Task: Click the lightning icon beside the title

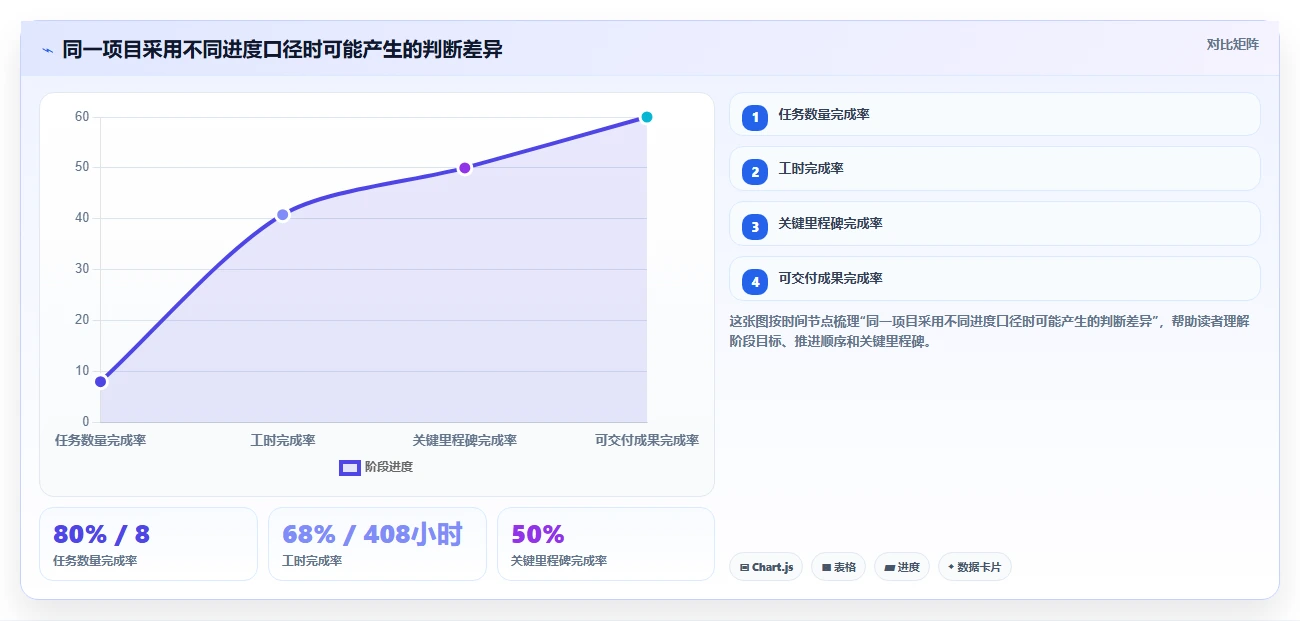Action: pos(47,50)
